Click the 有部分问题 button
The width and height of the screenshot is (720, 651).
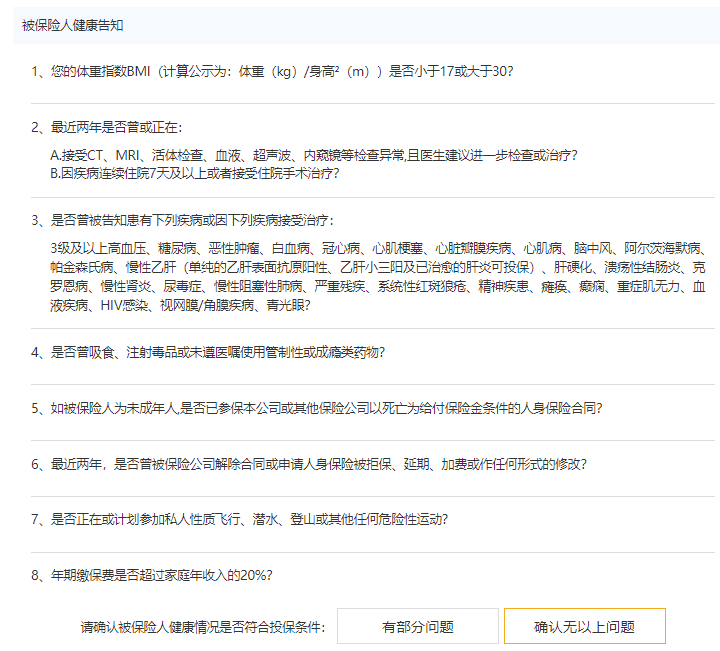coord(417,627)
